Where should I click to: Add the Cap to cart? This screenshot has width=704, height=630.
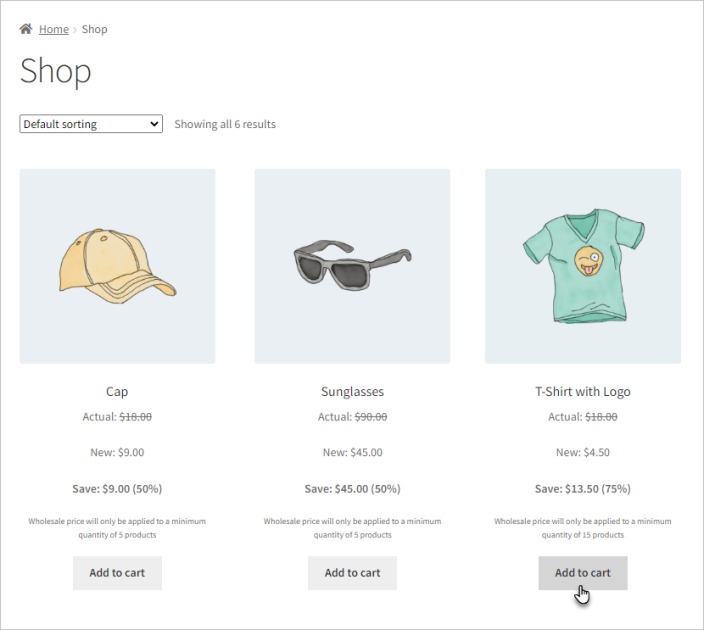tap(117, 573)
